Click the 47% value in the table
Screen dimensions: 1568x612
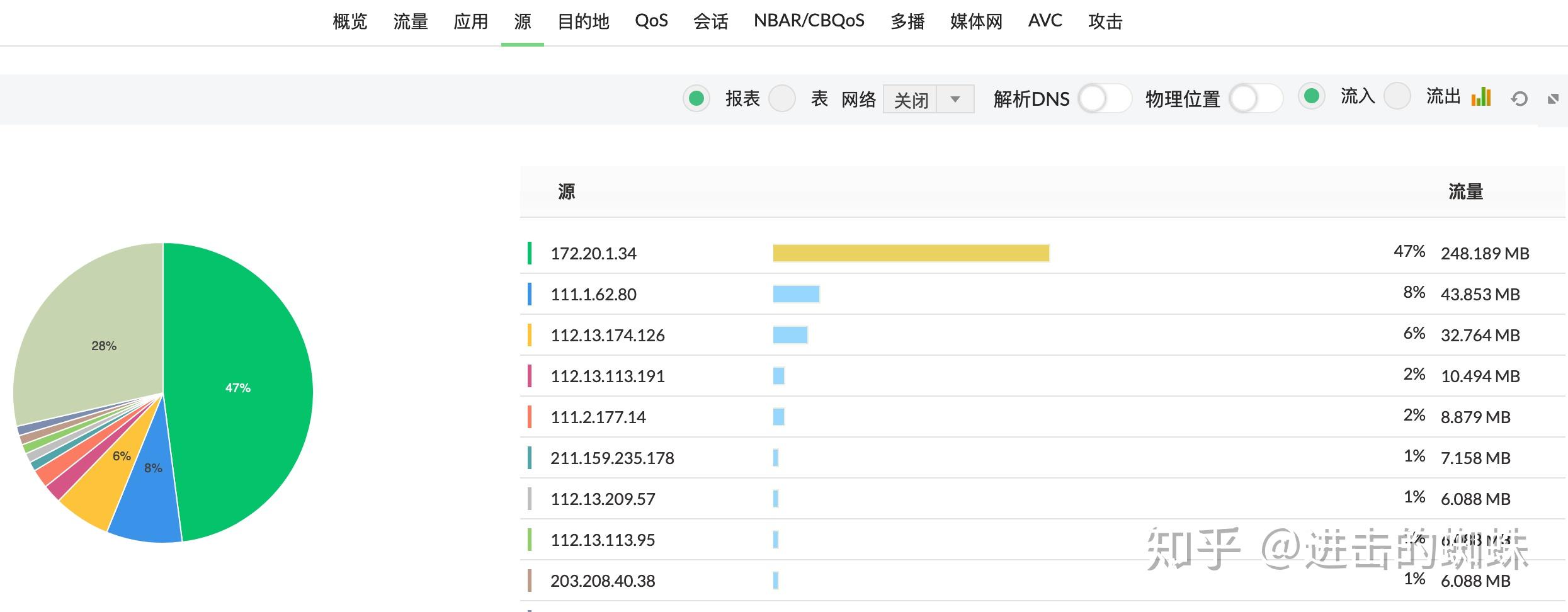pos(1409,251)
